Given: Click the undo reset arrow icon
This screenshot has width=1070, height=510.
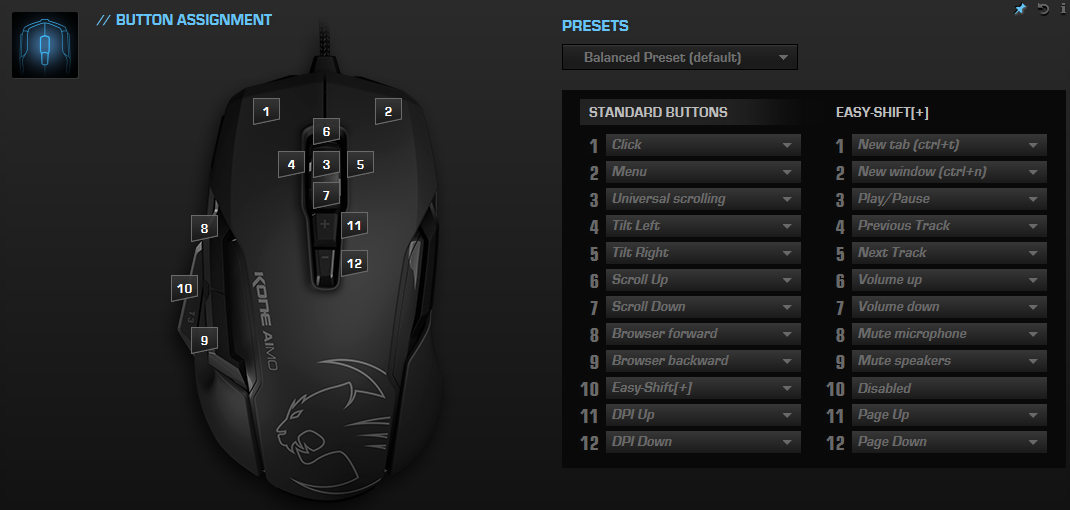Looking at the screenshot, I should click(1043, 9).
